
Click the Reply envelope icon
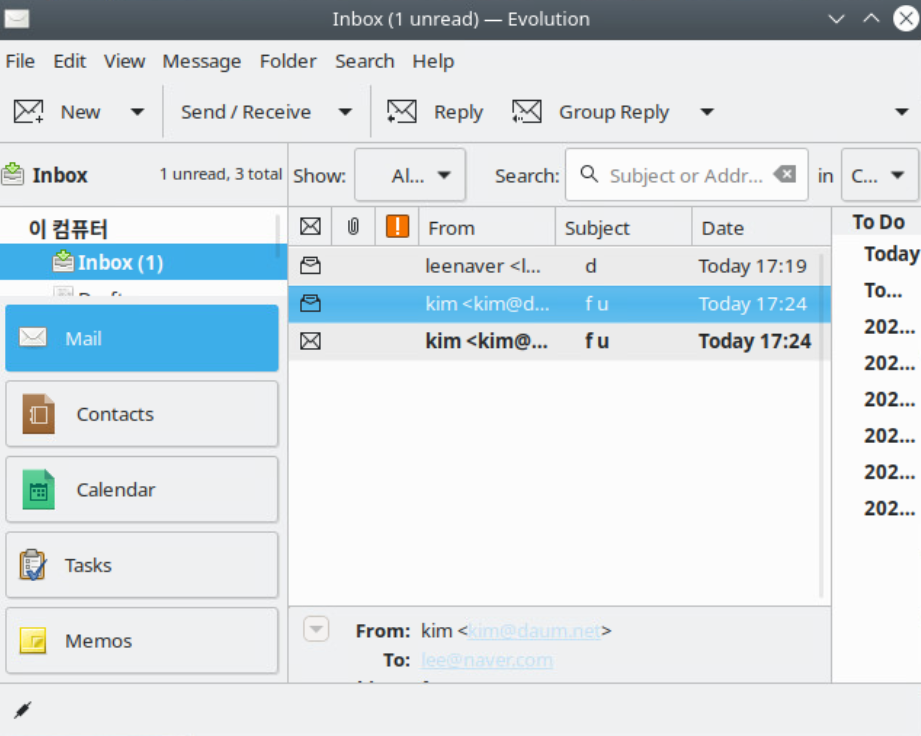[401, 112]
